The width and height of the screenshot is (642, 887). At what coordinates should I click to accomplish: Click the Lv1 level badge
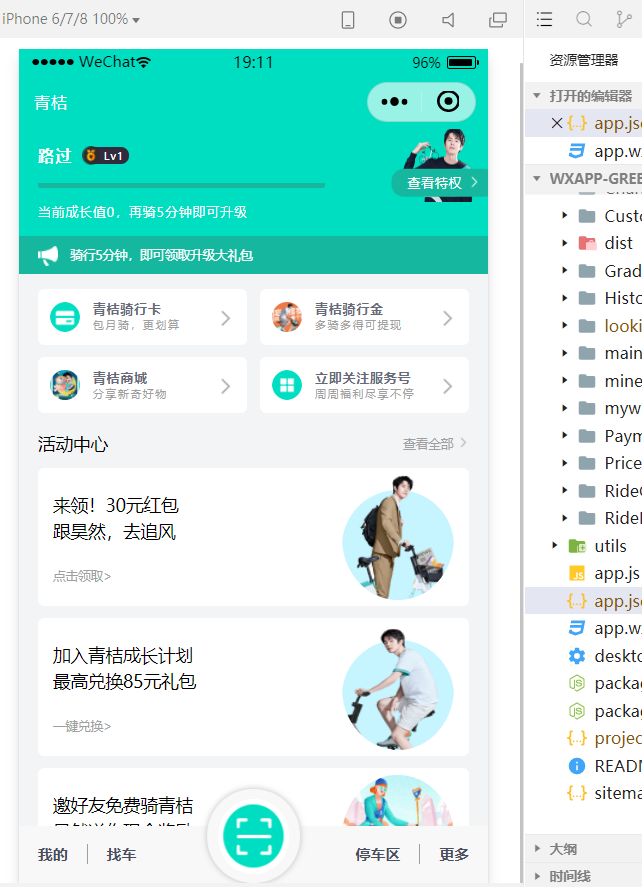coord(106,156)
